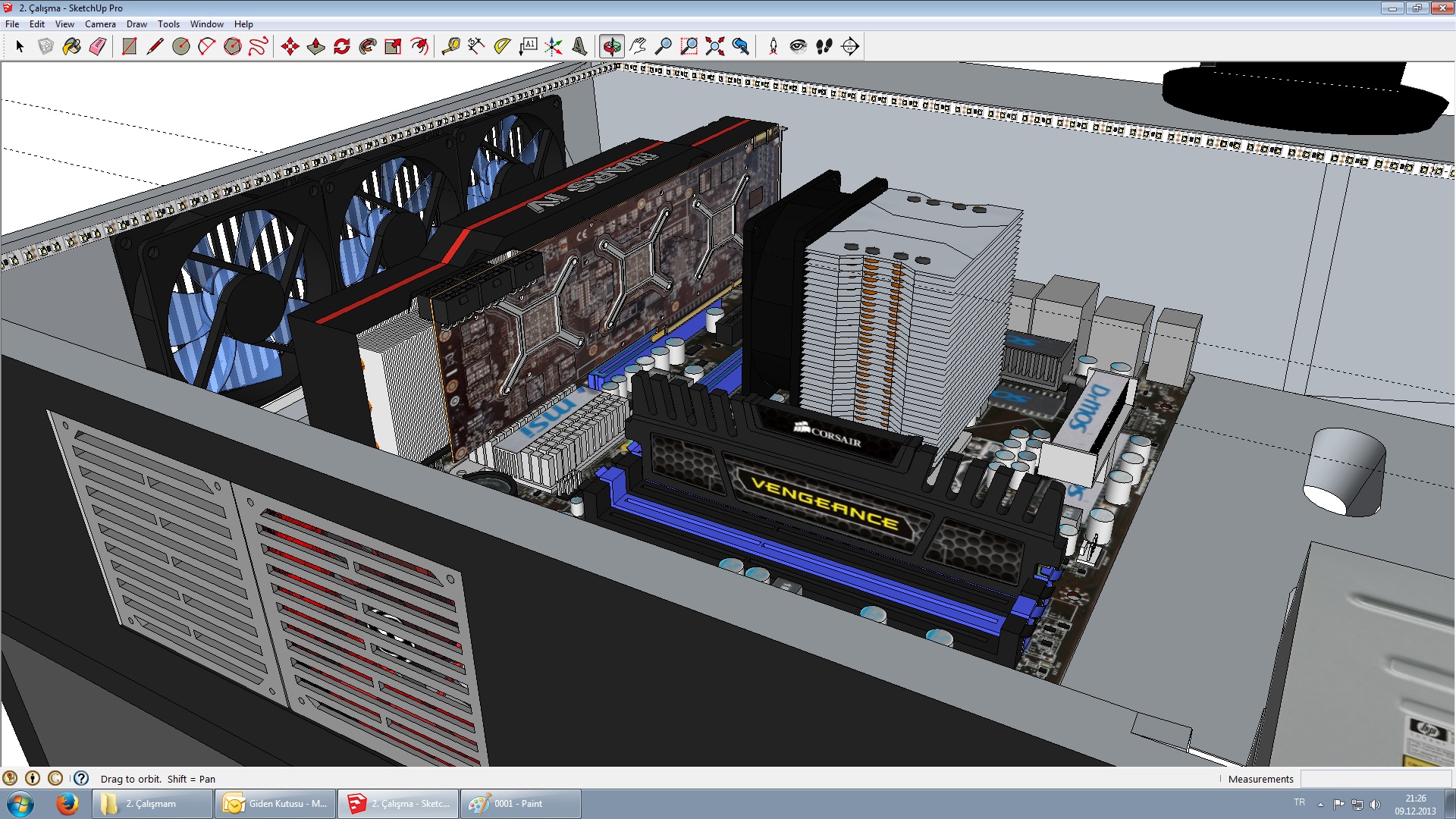This screenshot has width=1456, height=819.
Task: Open the View menu
Action: (x=64, y=24)
